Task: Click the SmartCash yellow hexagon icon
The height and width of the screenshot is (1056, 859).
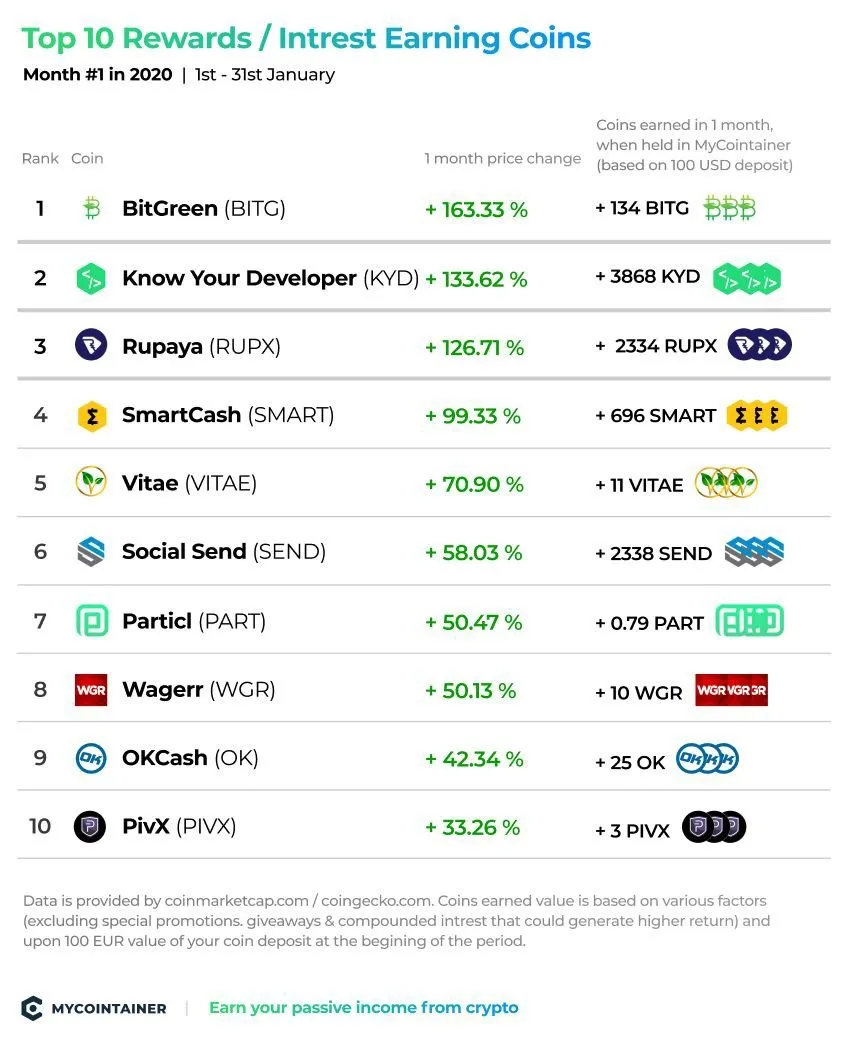Action: coord(92,416)
